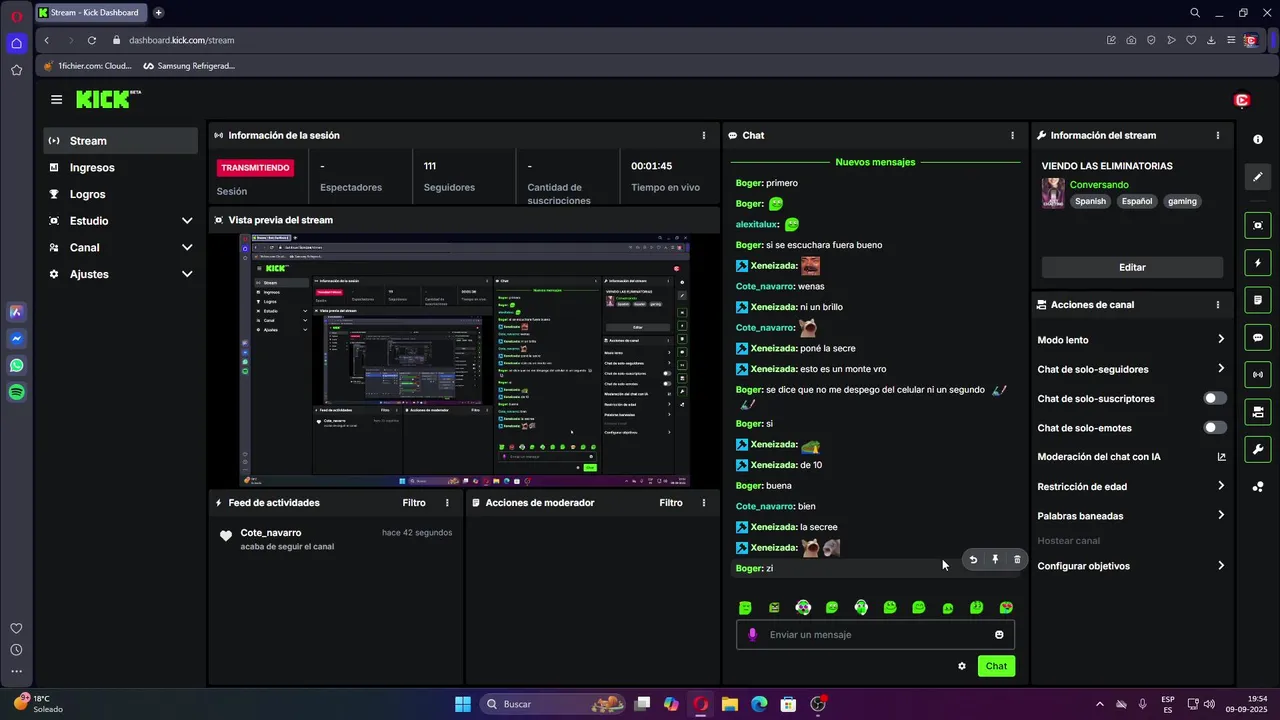Focus the Enviar un mensaje field
Image resolution: width=1280 pixels, height=720 pixels.
(876, 635)
